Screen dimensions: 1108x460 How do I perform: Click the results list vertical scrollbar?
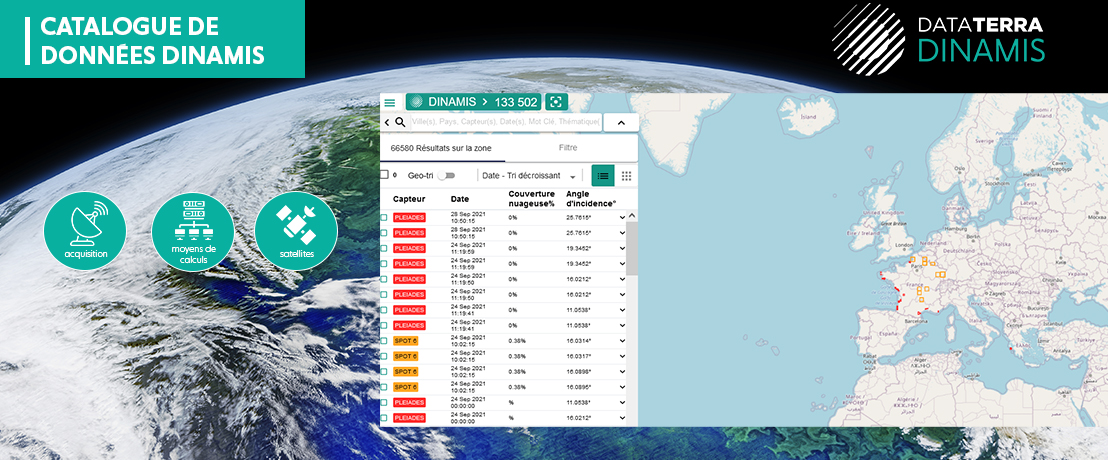(631, 250)
